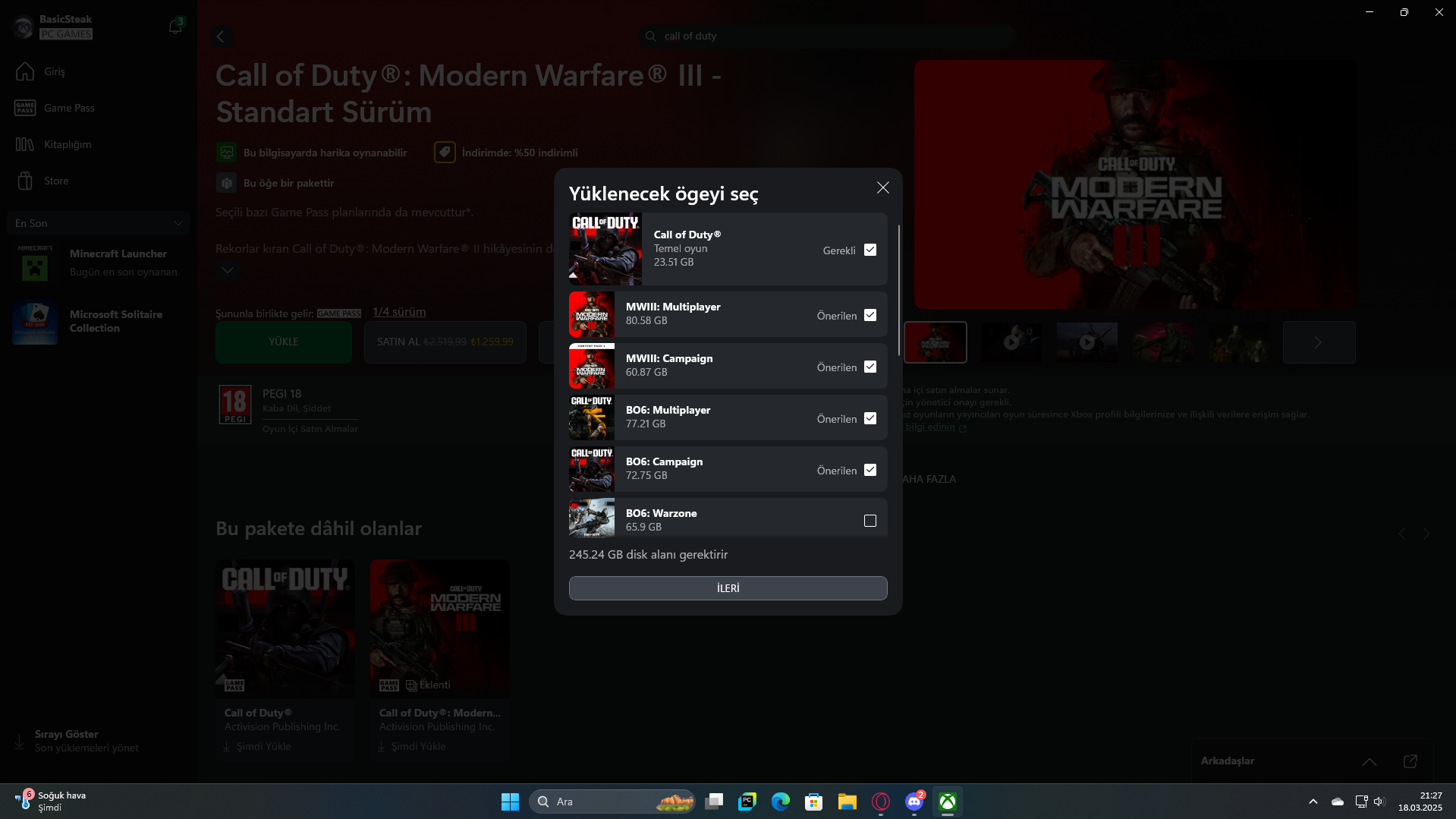This screenshot has height=819, width=1456.
Task: Uncheck MWIII: Multiplayer
Action: coord(870,315)
